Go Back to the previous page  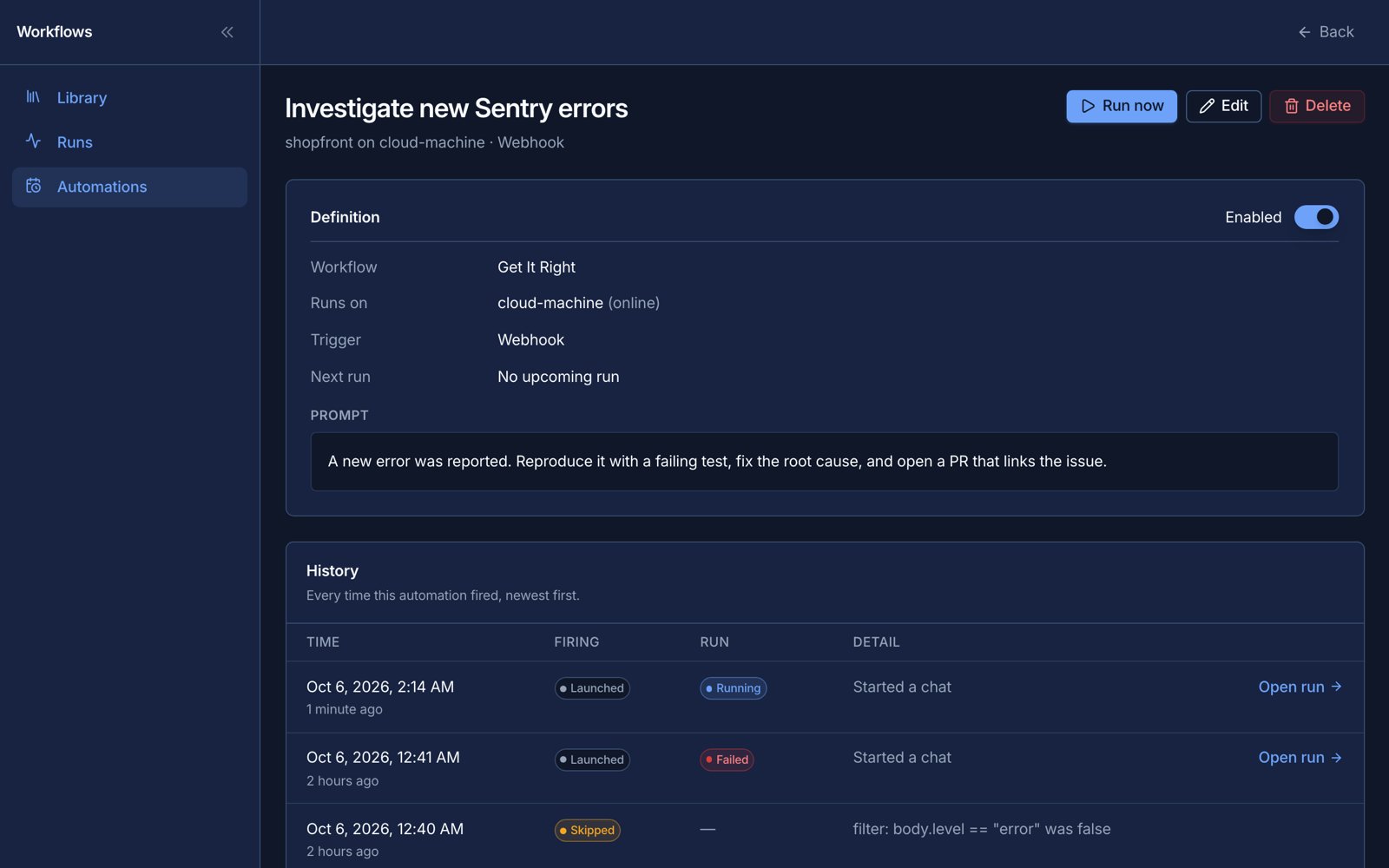click(x=1326, y=32)
